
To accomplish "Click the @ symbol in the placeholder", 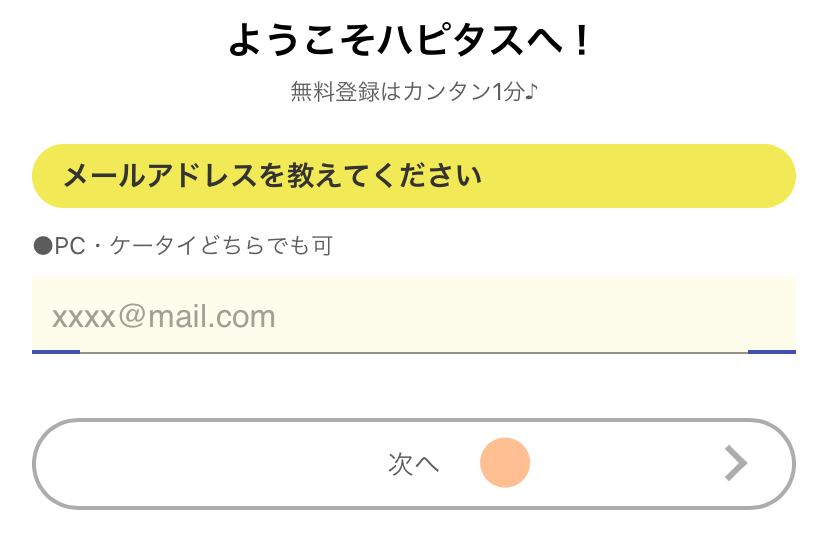I will point(133,318).
